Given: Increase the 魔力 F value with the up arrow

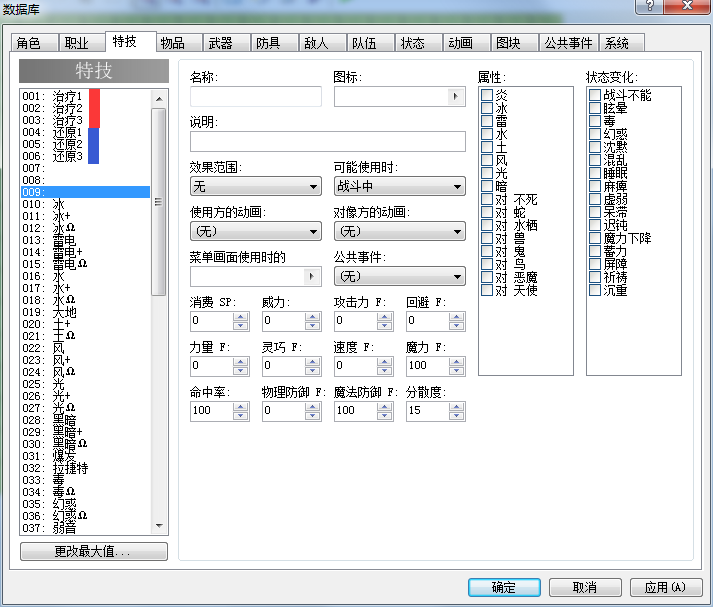Looking at the screenshot, I should [x=457, y=361].
